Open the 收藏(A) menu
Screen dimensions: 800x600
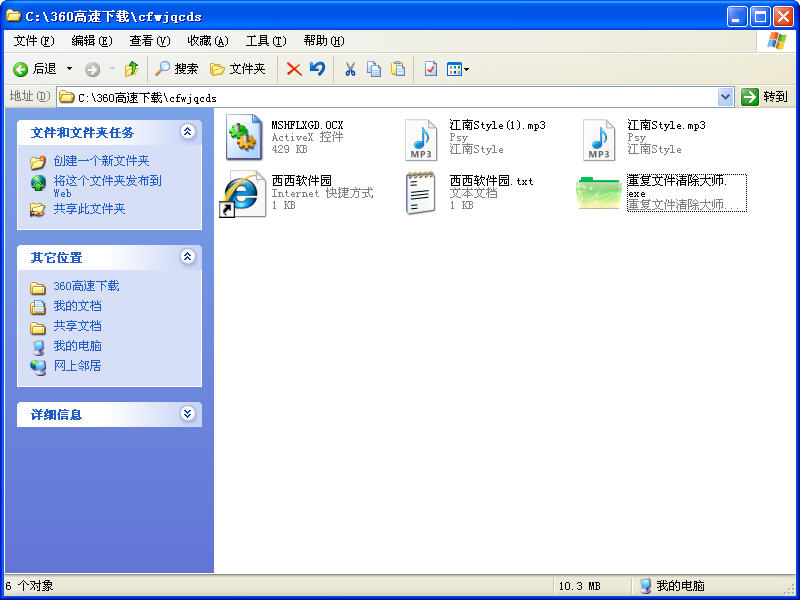[x=208, y=41]
